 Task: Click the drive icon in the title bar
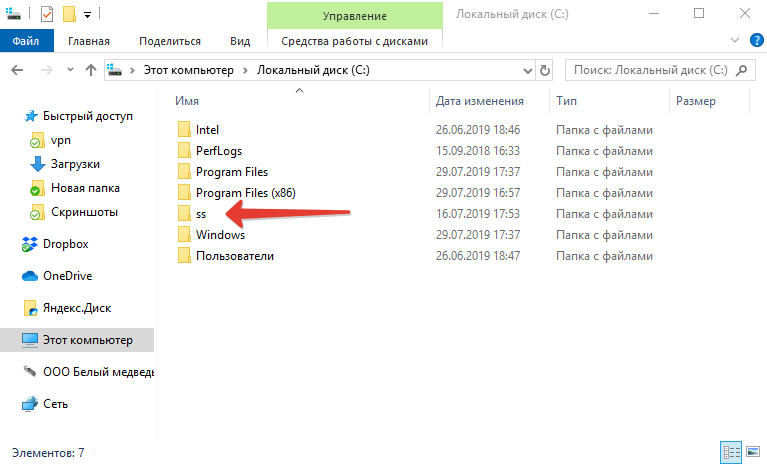(13, 14)
